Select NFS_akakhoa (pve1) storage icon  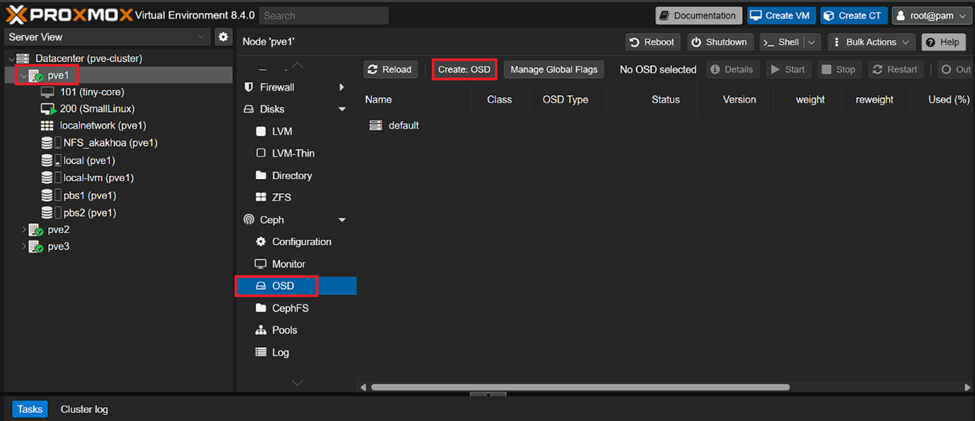coord(47,143)
